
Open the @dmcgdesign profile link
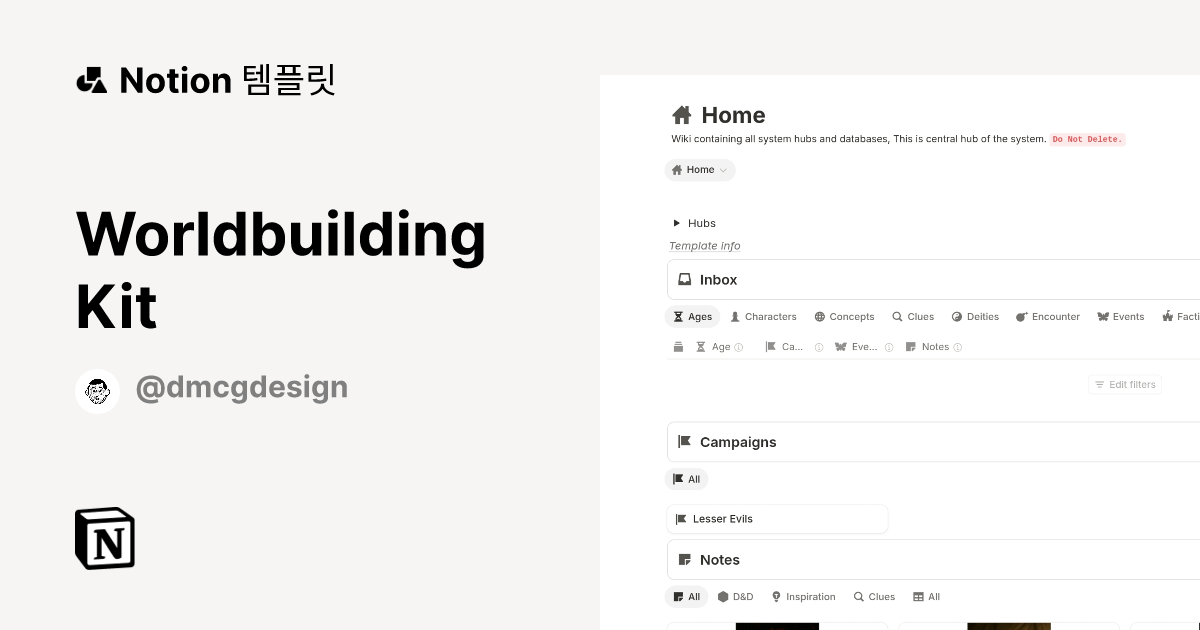[242, 387]
